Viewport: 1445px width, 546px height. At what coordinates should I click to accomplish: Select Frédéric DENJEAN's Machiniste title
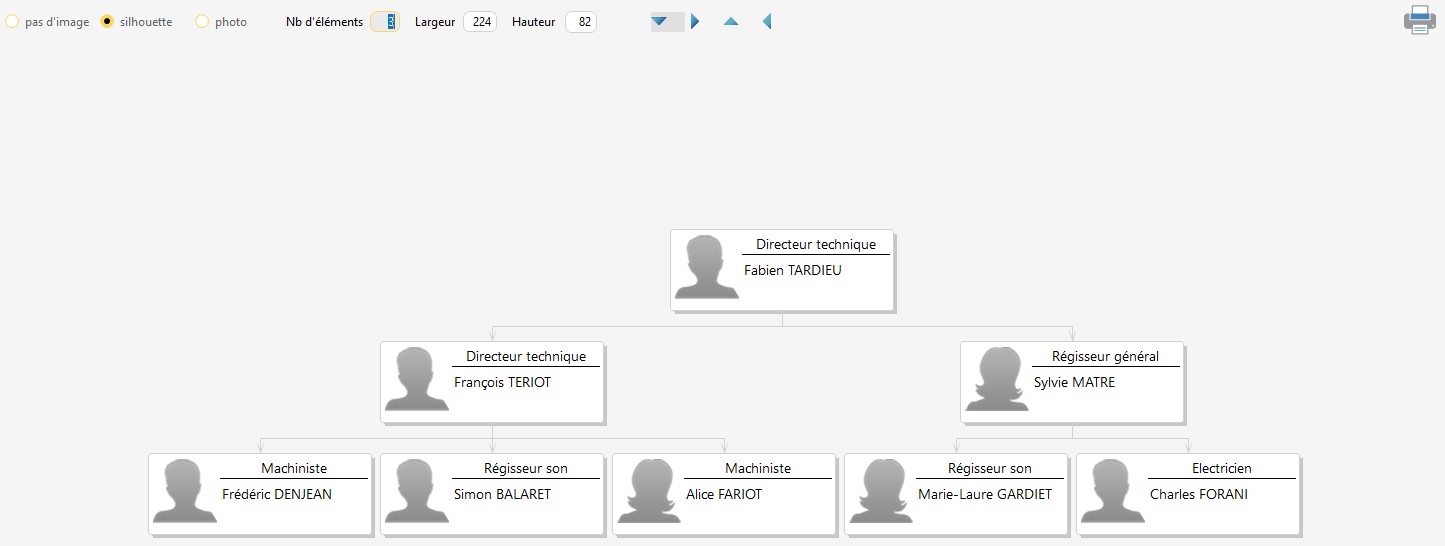tap(294, 468)
